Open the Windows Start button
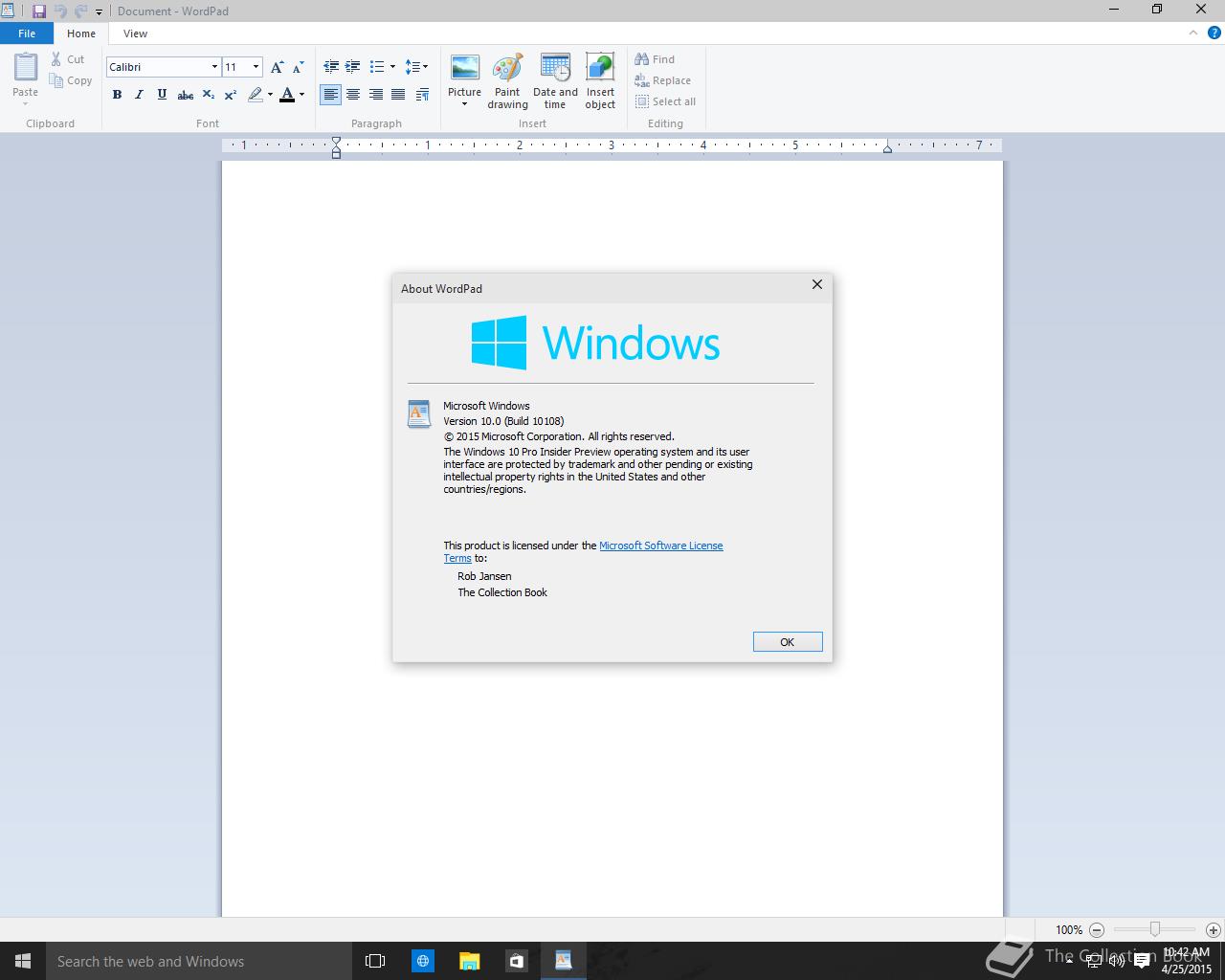Viewport: 1225px width, 980px height. coord(23,961)
